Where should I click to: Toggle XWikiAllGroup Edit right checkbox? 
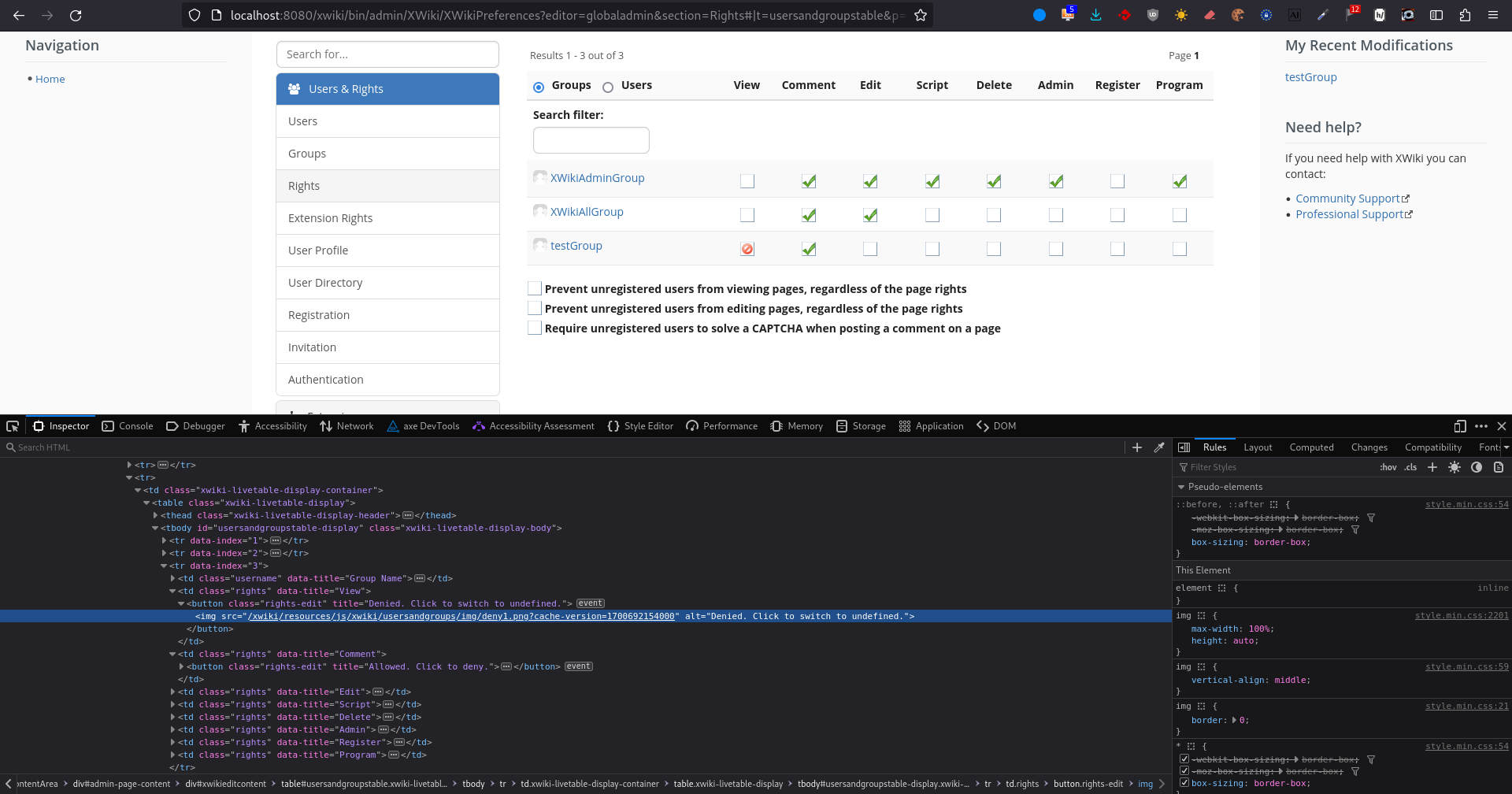870,215
